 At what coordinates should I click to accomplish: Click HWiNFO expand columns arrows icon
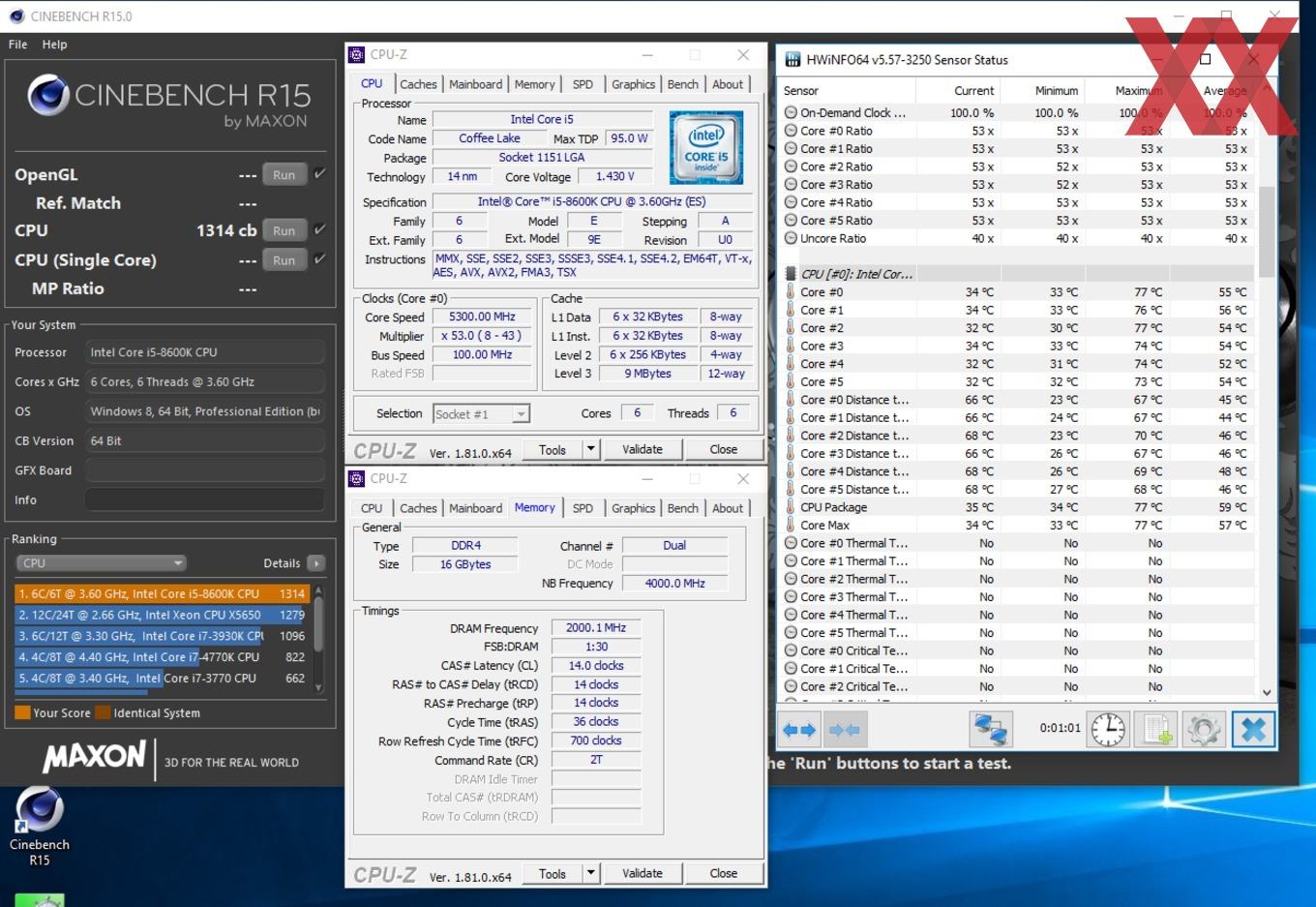800,730
